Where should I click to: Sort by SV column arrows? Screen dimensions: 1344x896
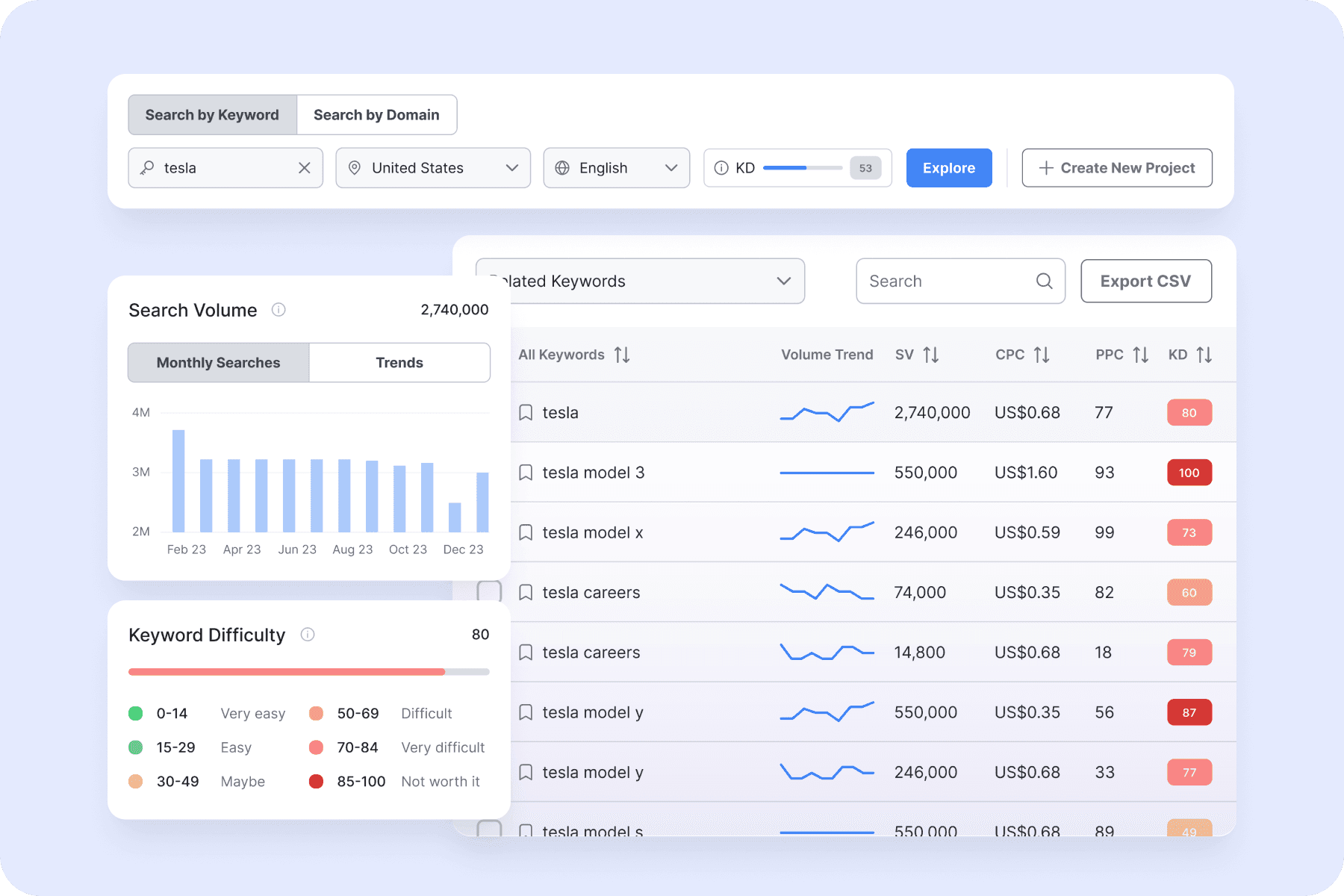tap(930, 355)
